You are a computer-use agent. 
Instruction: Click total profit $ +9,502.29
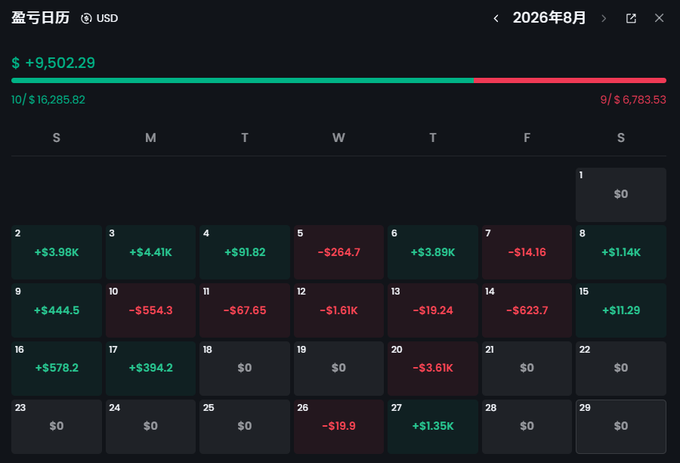(53, 63)
